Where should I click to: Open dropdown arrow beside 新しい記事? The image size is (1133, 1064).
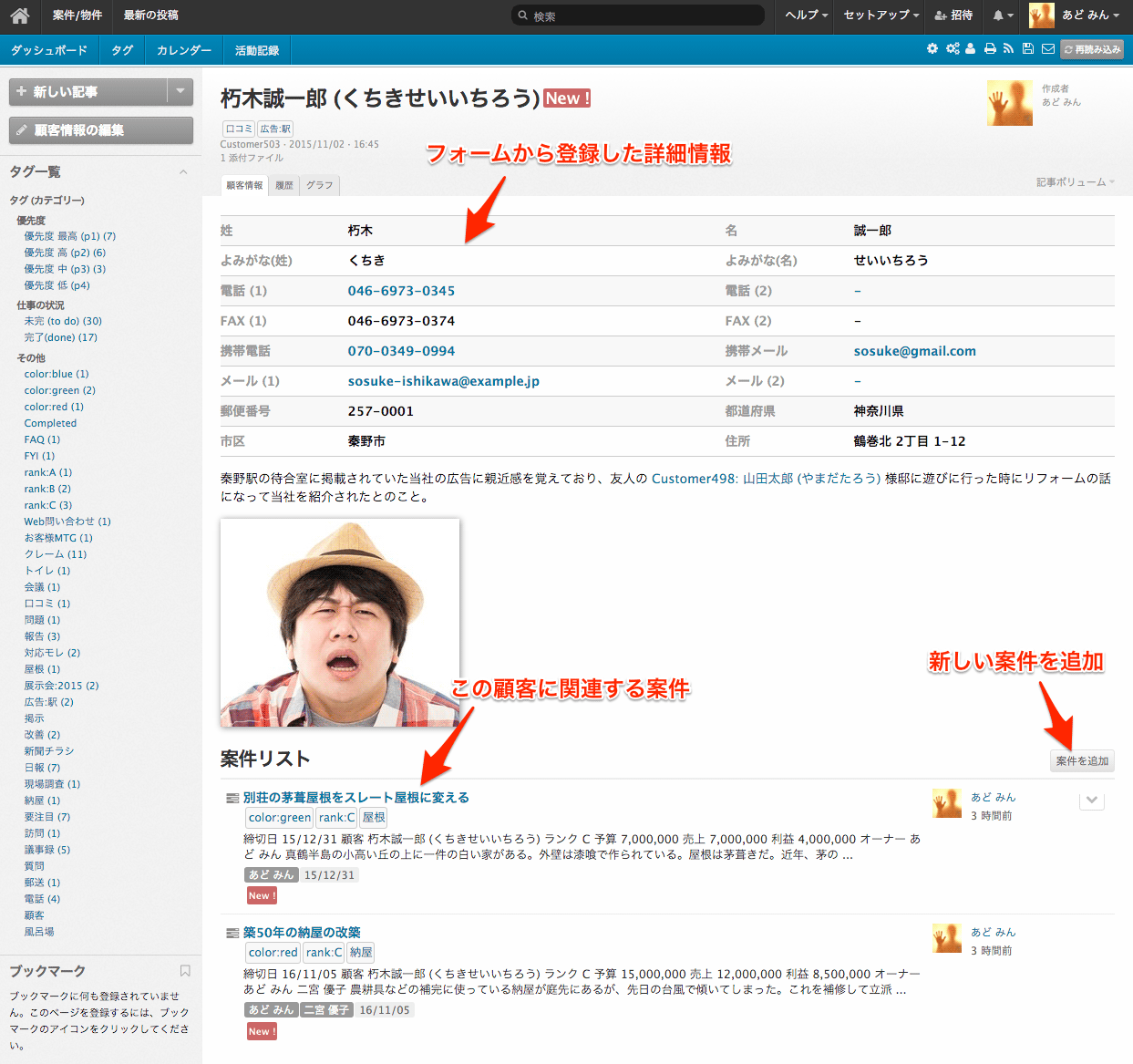coord(180,91)
